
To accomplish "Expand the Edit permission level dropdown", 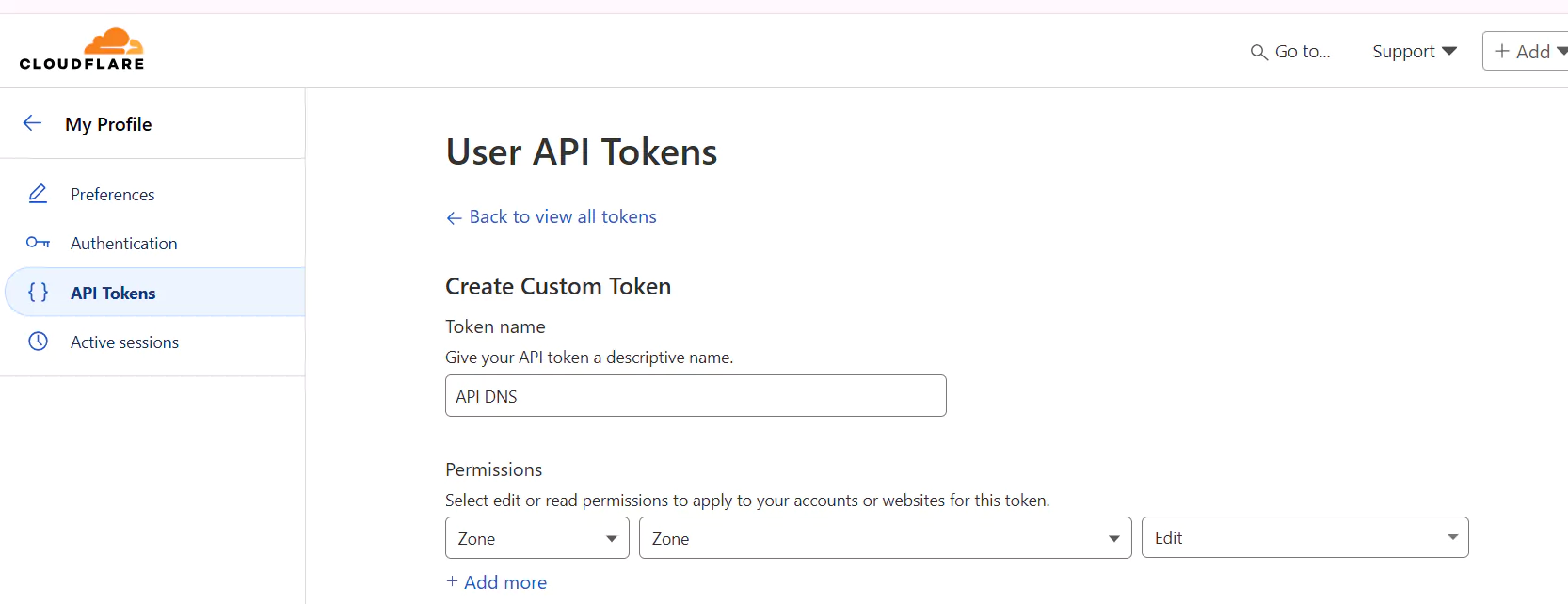I will pos(1304,538).
